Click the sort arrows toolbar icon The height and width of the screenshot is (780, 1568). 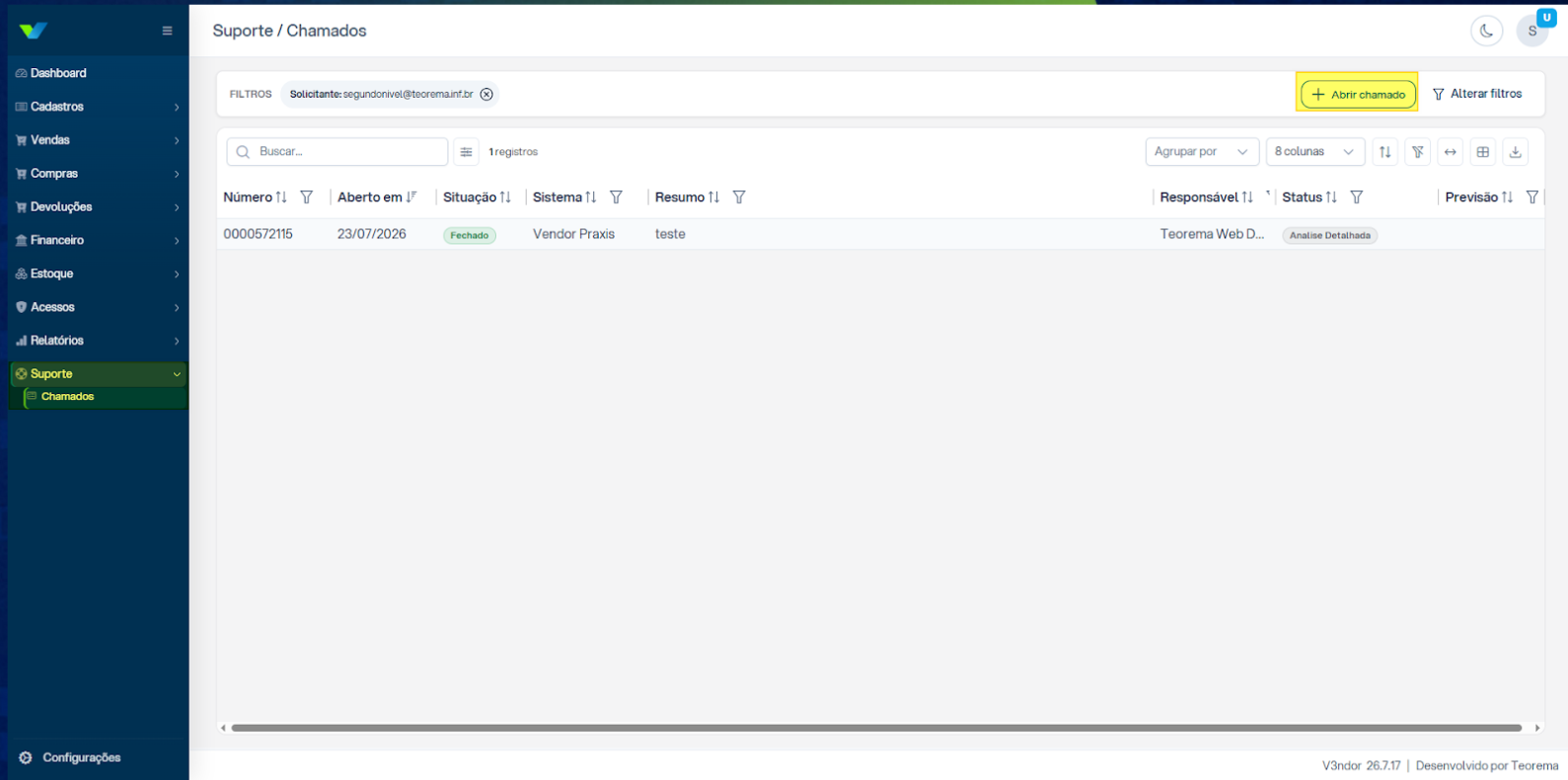(x=1384, y=151)
